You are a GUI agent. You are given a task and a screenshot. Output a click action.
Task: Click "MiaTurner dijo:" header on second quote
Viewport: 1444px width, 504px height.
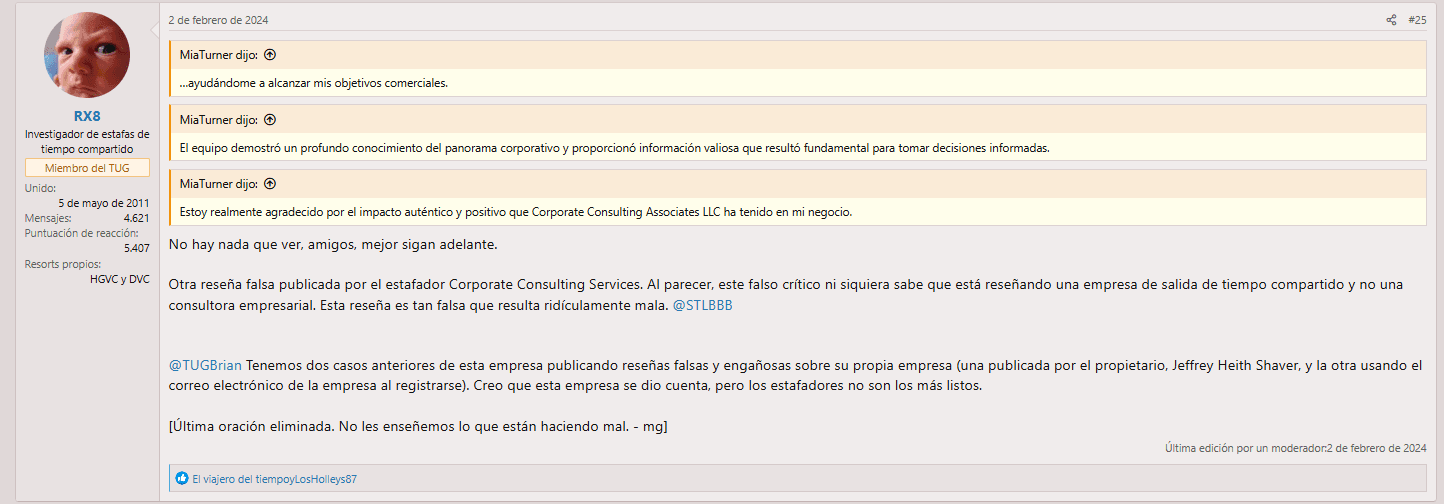(x=220, y=120)
